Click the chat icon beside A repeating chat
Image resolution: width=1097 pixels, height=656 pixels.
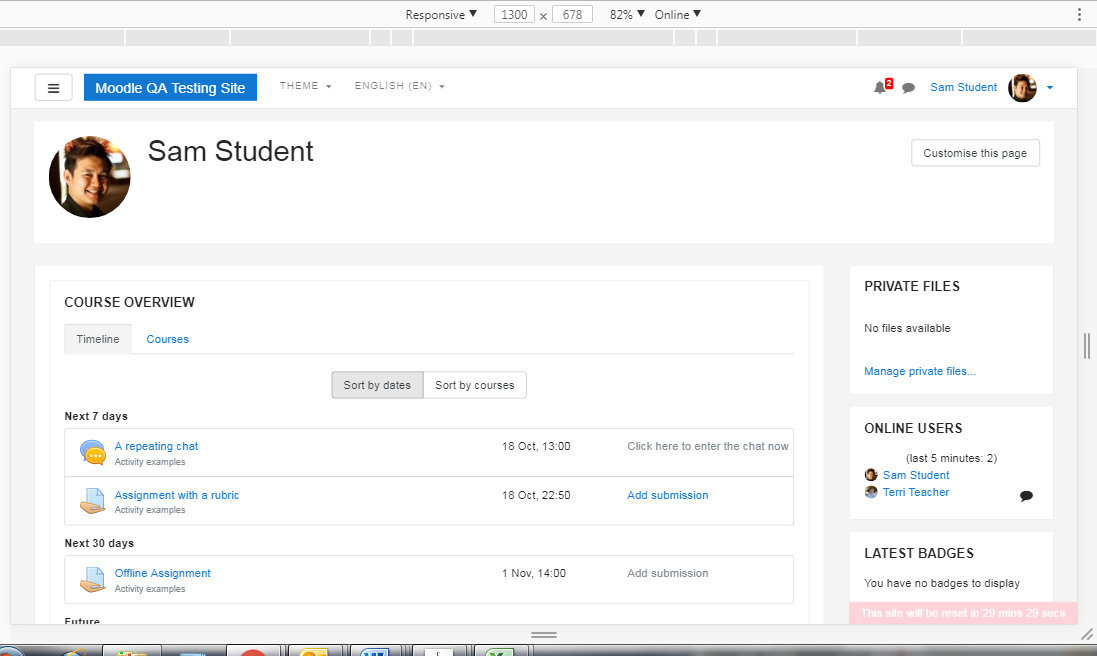(x=92, y=452)
